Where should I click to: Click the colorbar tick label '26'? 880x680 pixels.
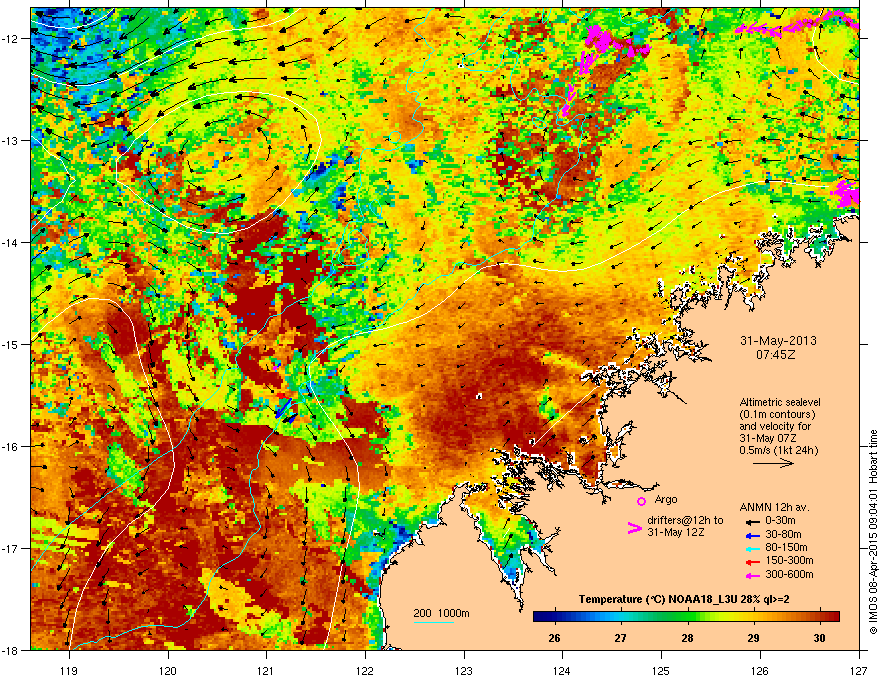554,638
